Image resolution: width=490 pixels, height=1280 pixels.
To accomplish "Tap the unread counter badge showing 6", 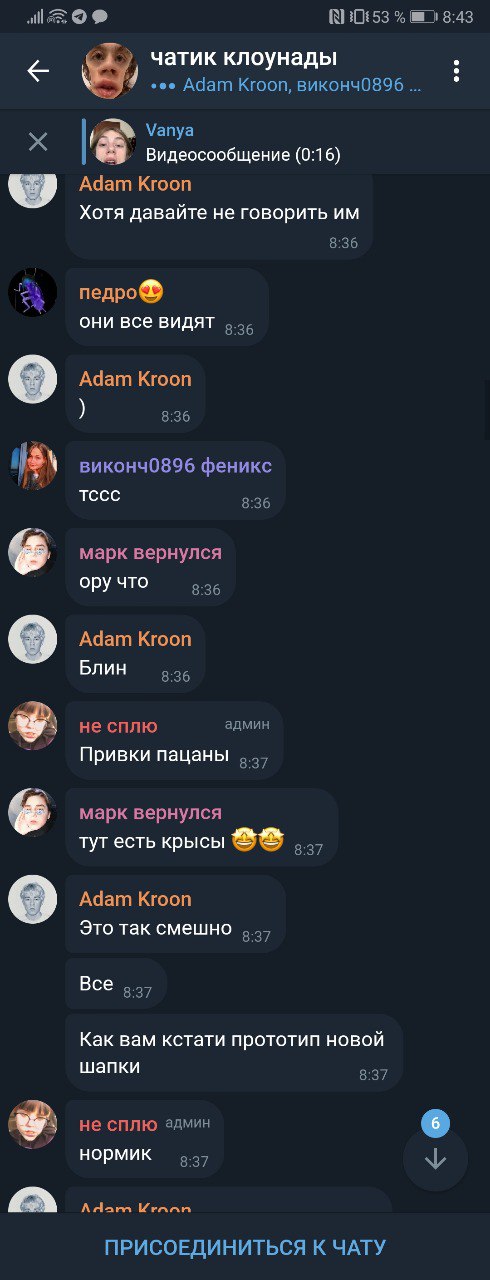I will [435, 1123].
